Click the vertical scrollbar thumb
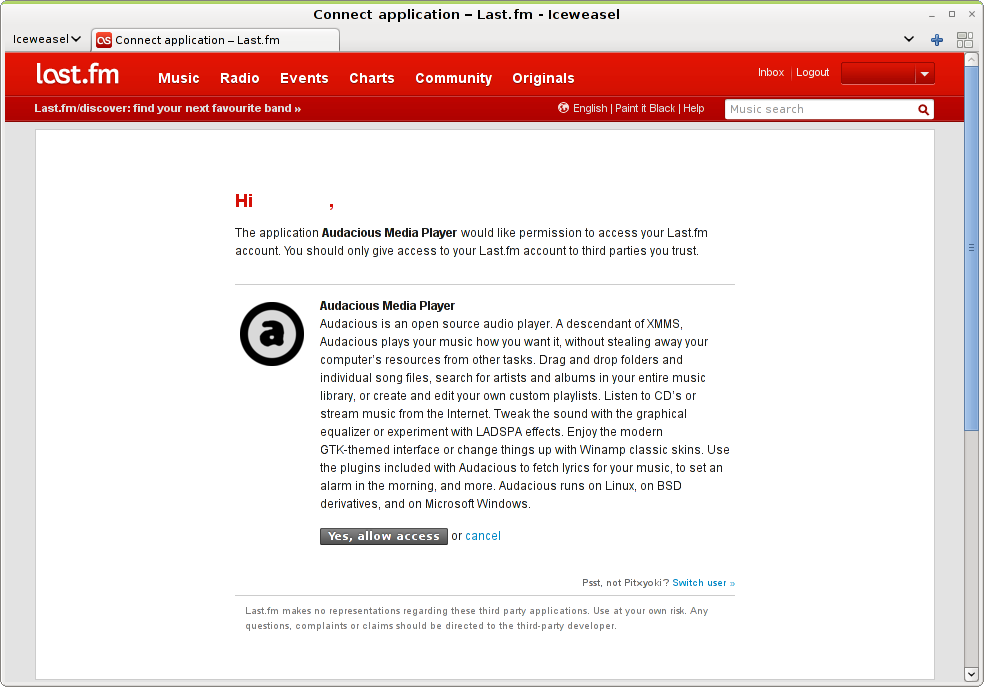Image resolution: width=984 pixels, height=687 pixels. click(971, 248)
